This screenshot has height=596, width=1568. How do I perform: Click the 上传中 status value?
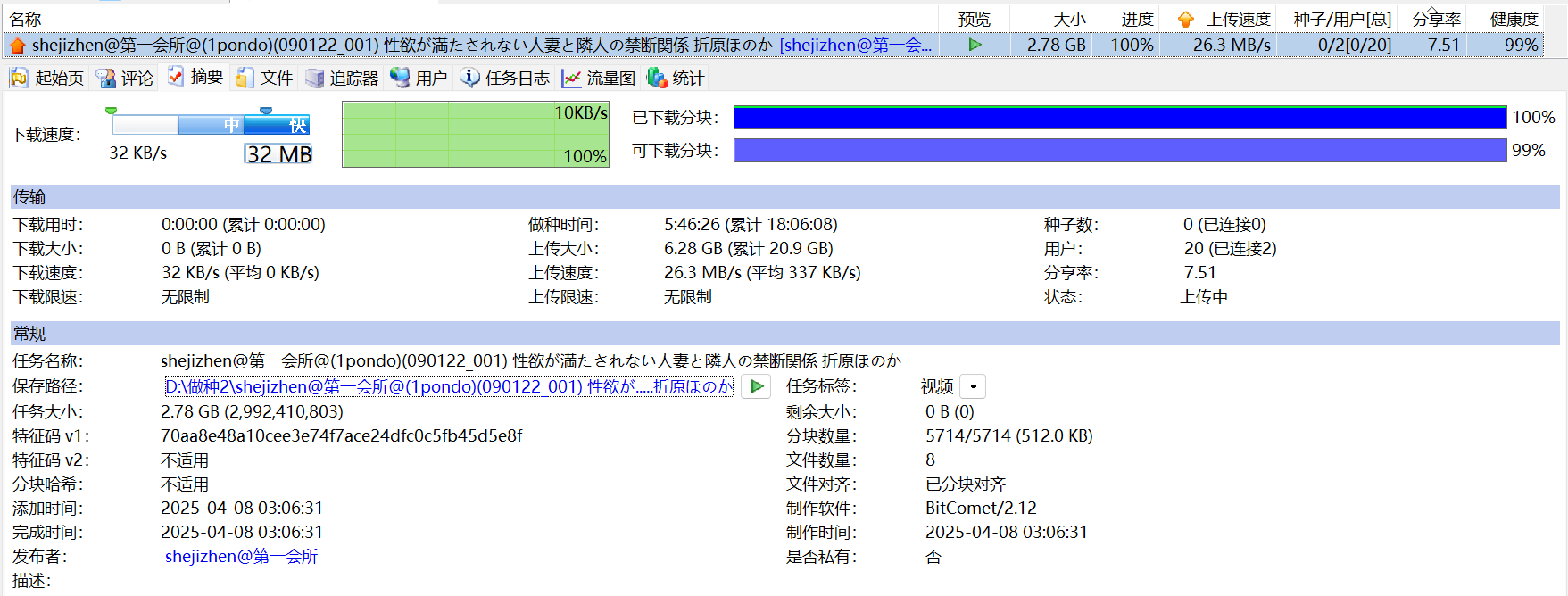(1204, 296)
